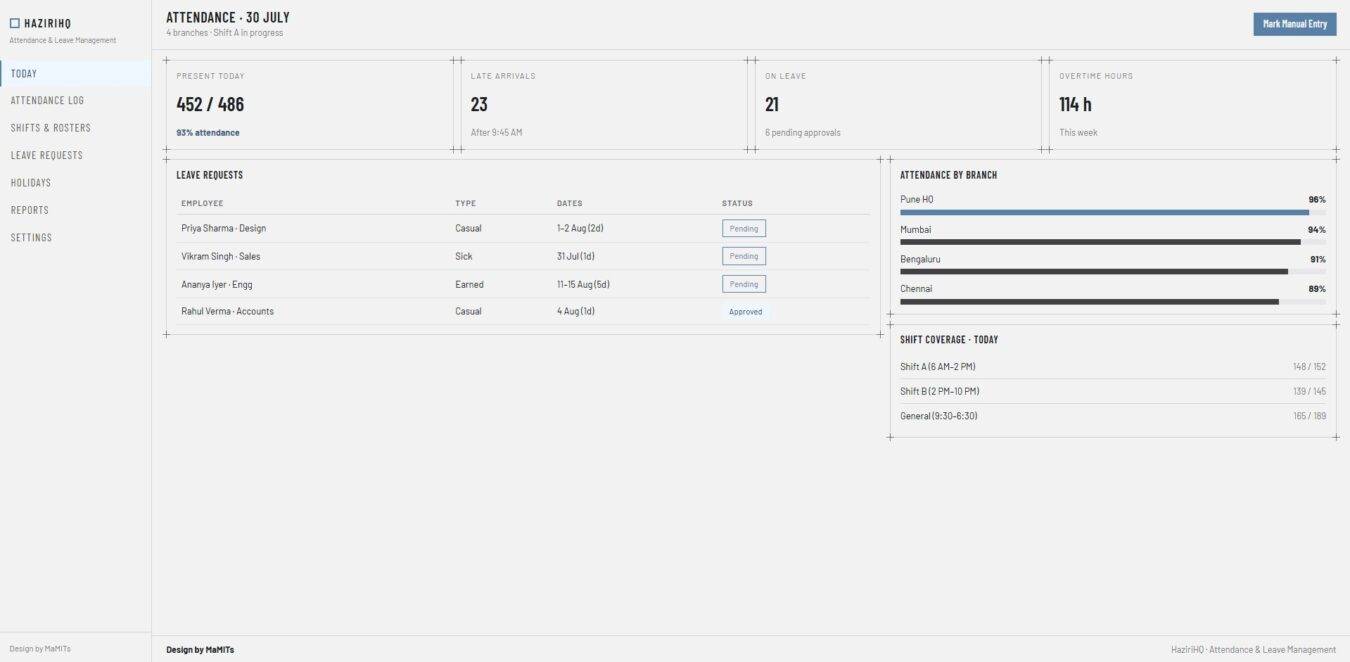Click the 93% attendance link

click(208, 133)
